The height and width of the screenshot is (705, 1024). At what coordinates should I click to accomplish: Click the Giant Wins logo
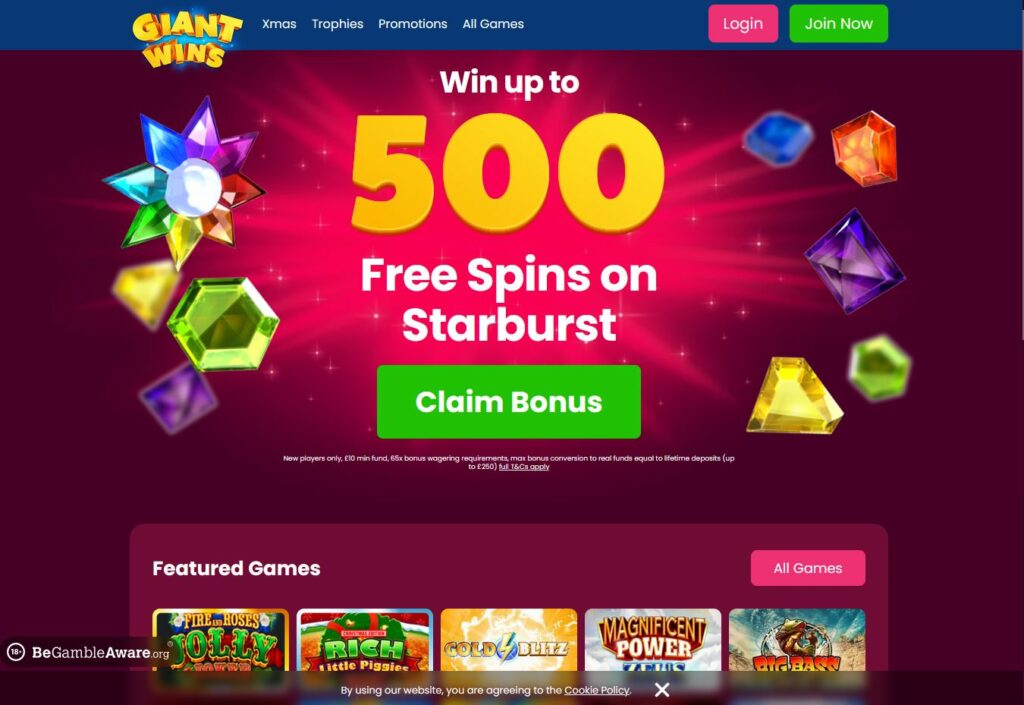tap(187, 38)
